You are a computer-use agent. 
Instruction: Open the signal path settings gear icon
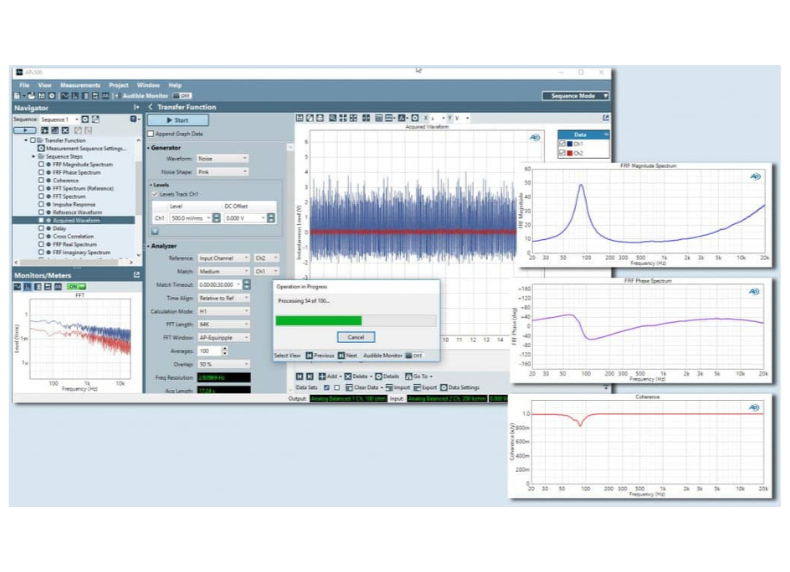[51, 96]
